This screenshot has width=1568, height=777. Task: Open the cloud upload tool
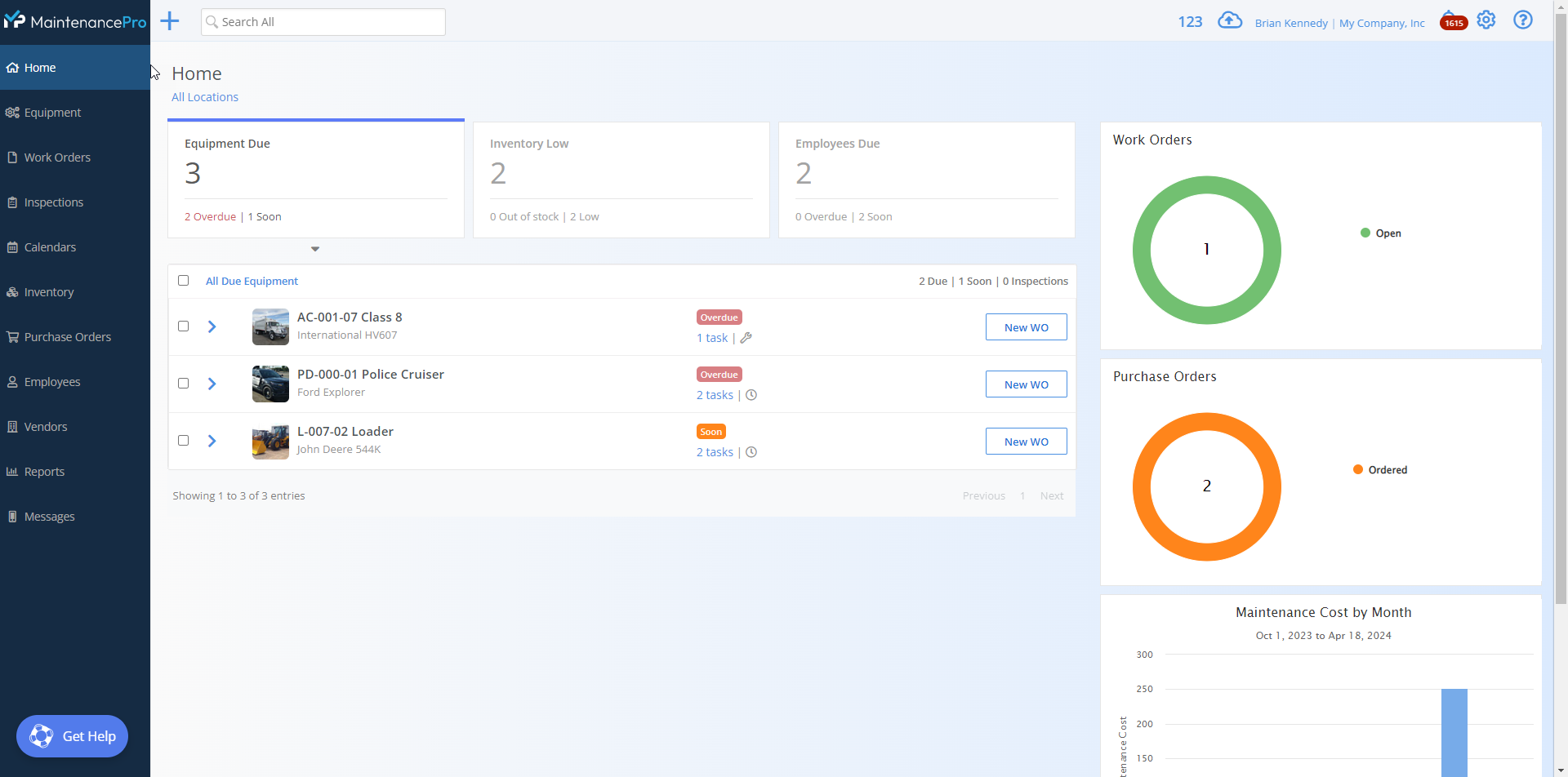click(x=1231, y=20)
